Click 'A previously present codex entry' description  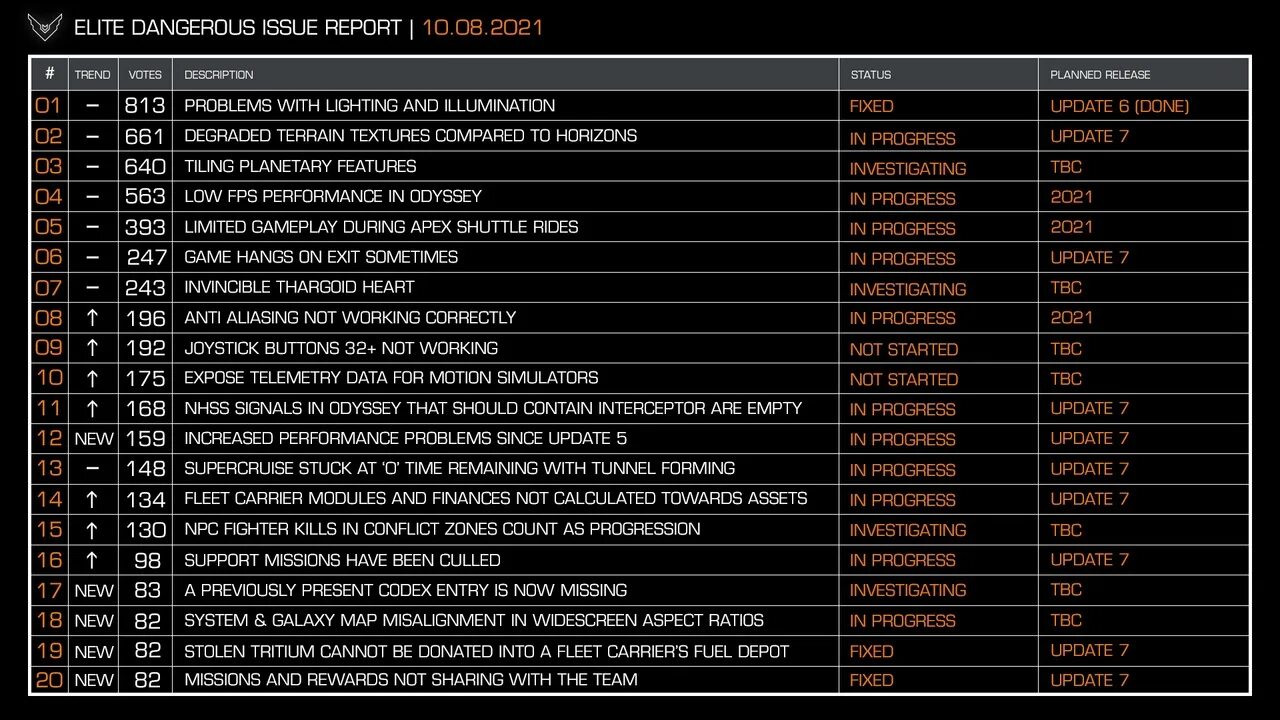(x=406, y=590)
